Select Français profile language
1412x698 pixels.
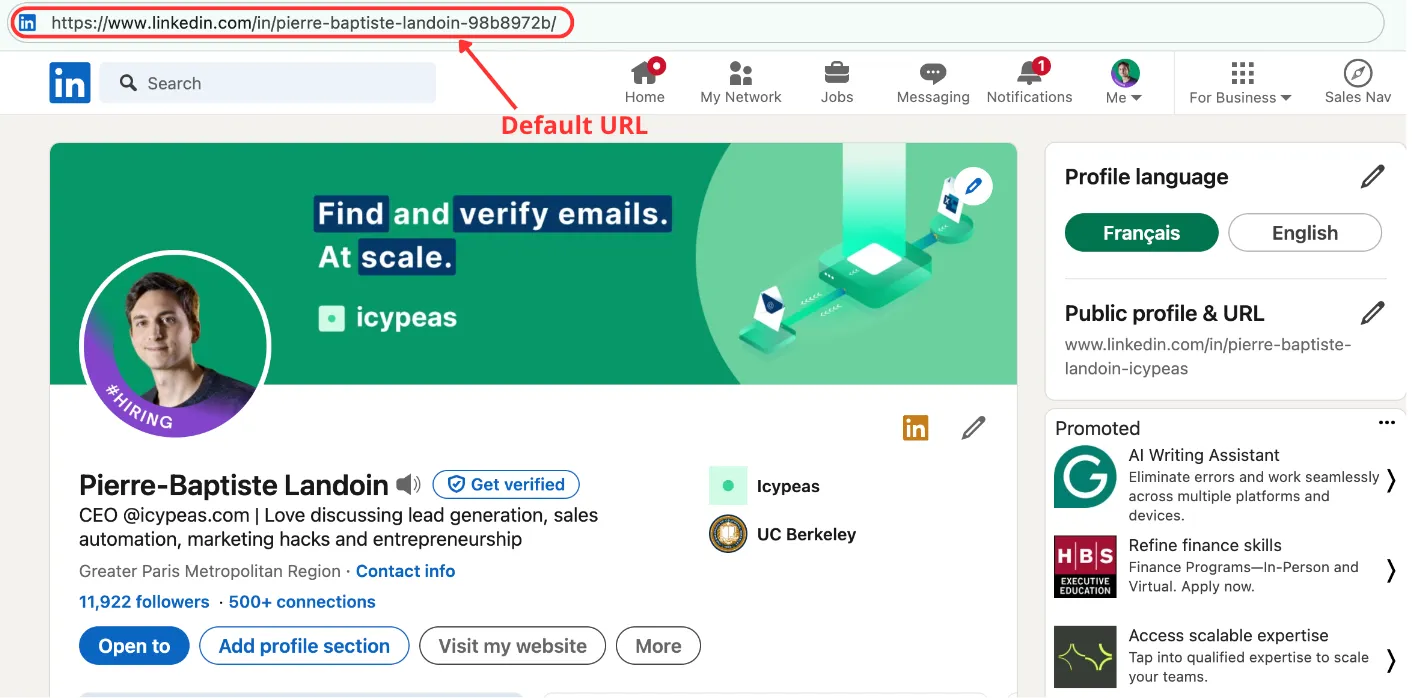1141,233
